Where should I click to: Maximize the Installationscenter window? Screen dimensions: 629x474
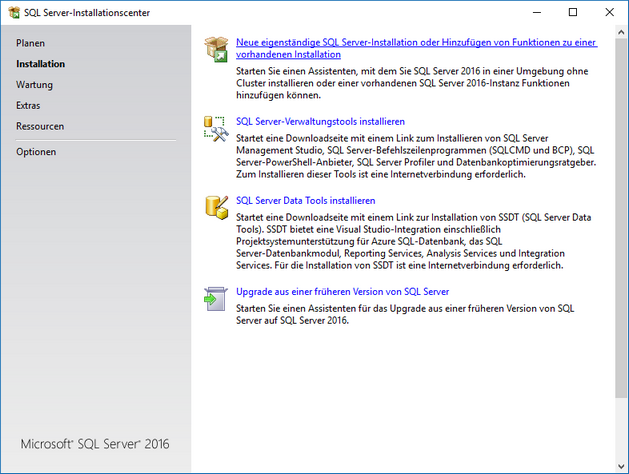pos(573,12)
